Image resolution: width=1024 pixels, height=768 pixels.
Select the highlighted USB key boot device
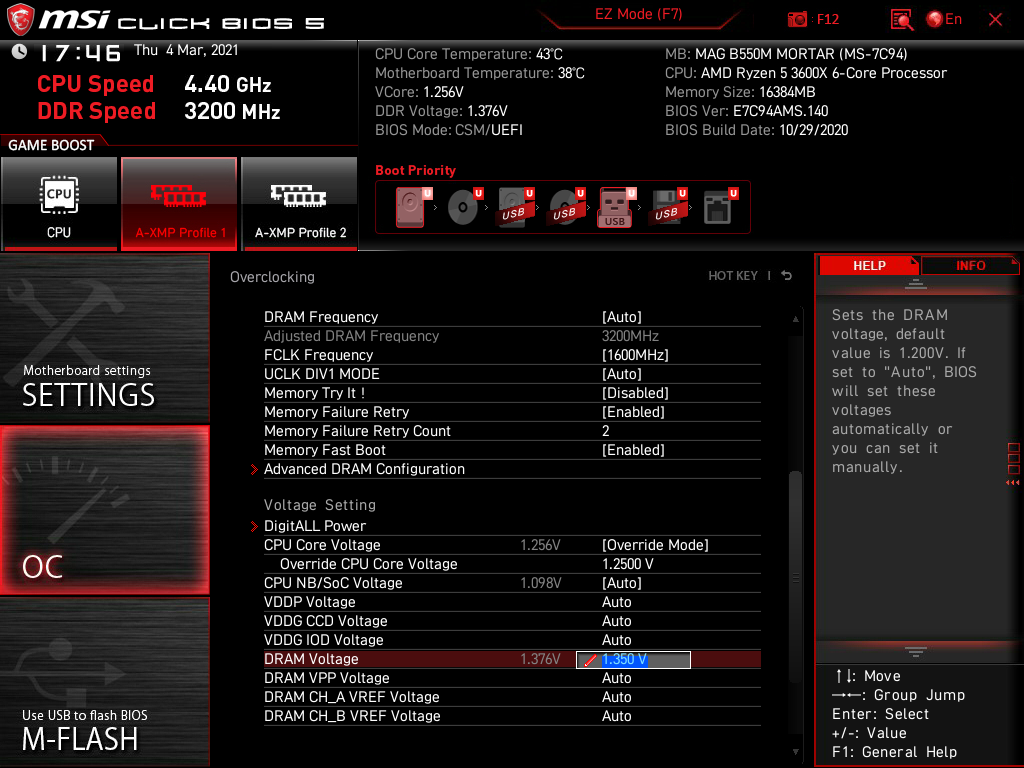616,207
